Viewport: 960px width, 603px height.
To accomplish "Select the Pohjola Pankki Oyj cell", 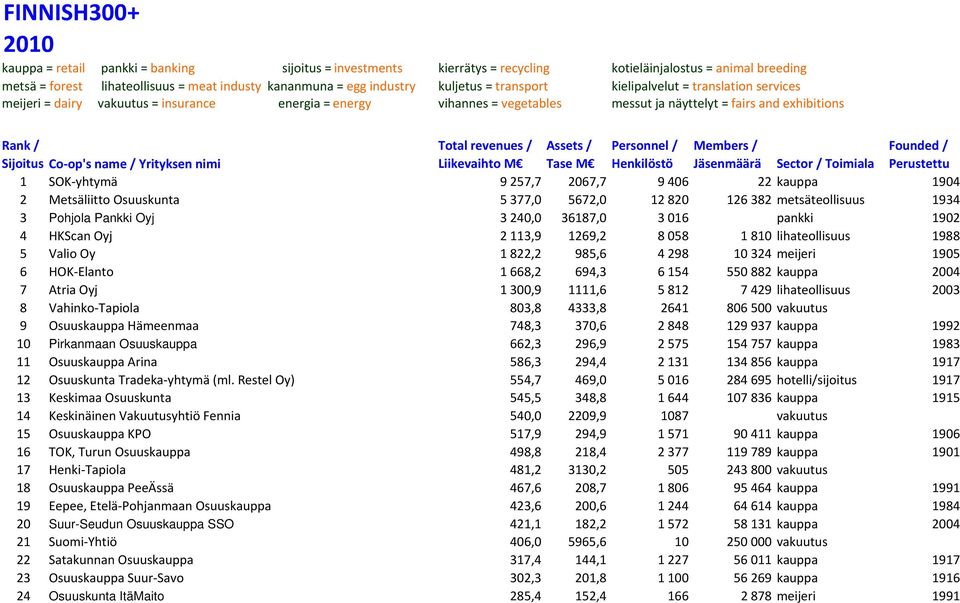I will (x=102, y=218).
